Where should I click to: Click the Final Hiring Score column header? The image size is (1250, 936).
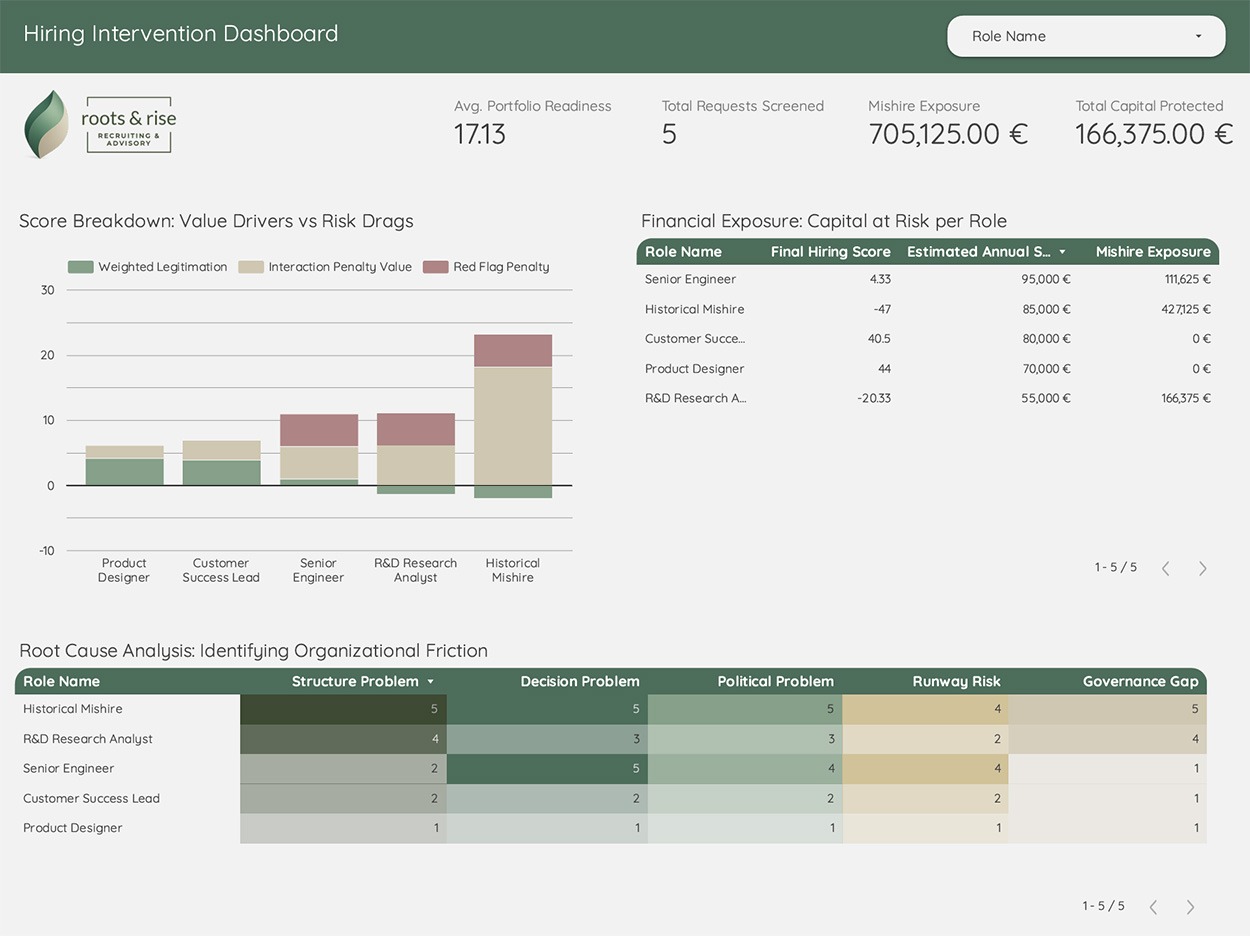830,252
